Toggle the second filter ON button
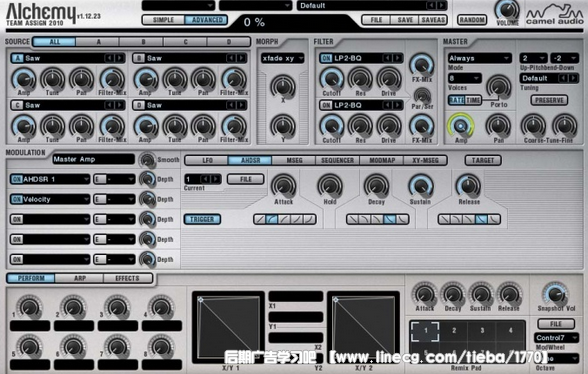Image resolution: width=588 pixels, height=374 pixels. point(326,105)
